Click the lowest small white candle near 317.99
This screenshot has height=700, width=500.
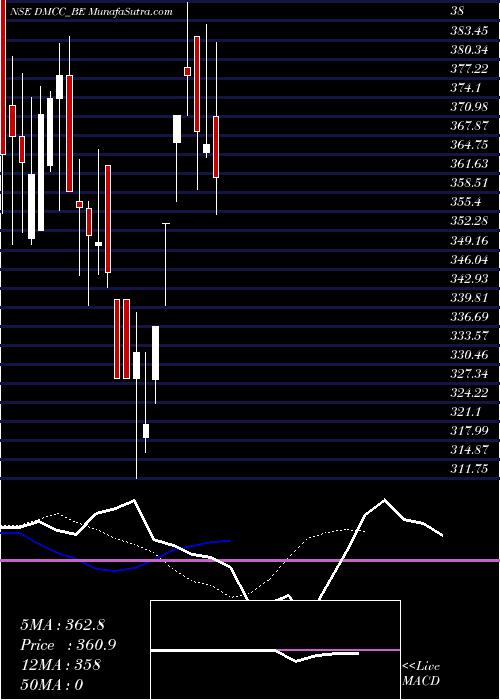[x=146, y=431]
